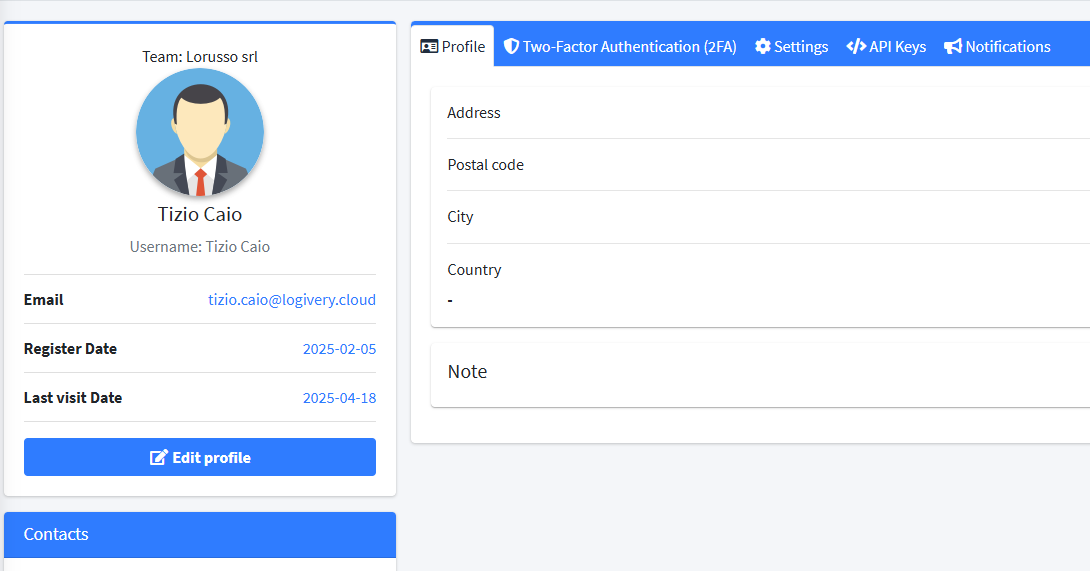Click the register date 2025-02-05
The width and height of the screenshot is (1090, 571).
(x=339, y=349)
